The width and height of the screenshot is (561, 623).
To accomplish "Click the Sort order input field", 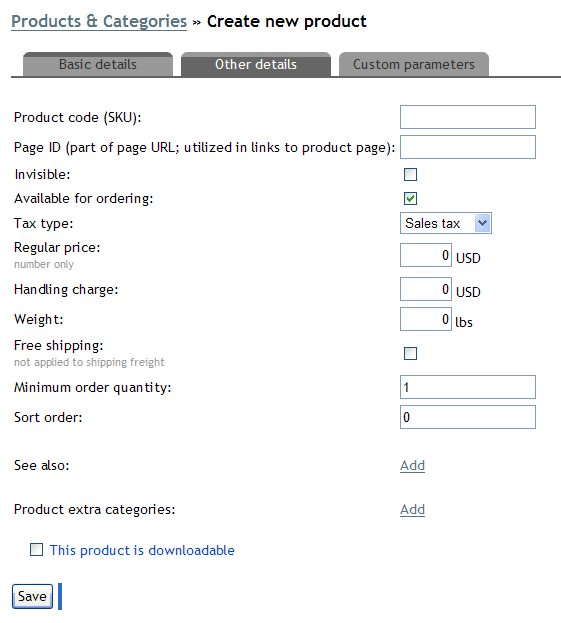I will [468, 417].
